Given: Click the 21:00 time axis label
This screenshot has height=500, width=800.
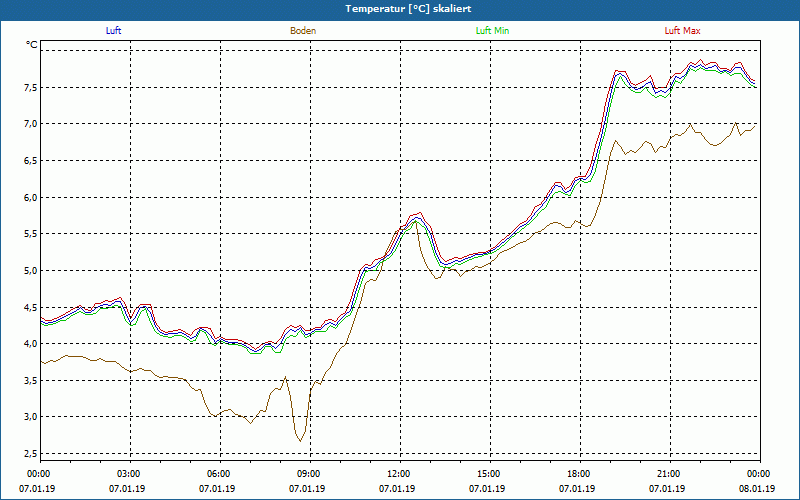Looking at the screenshot, I should [667, 473].
